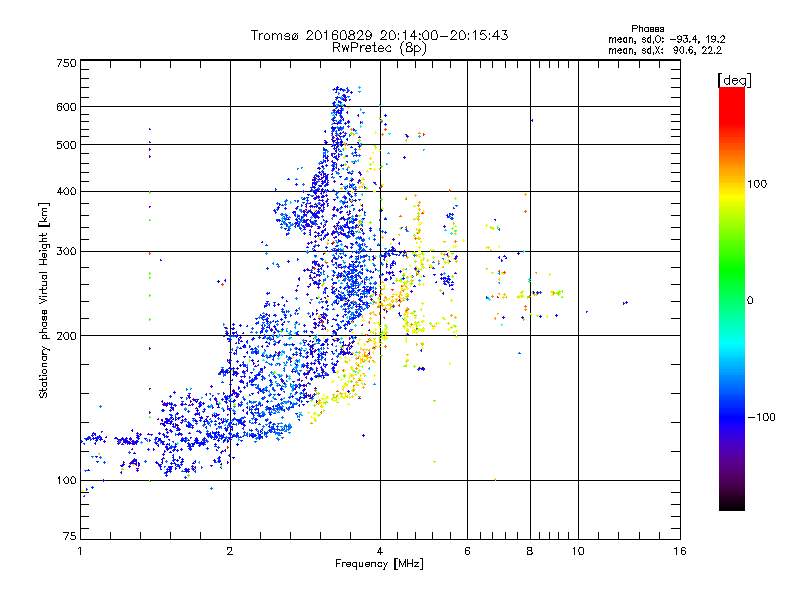Click the y-axis tick label "300"
The image size is (800, 600).
click(x=66, y=251)
